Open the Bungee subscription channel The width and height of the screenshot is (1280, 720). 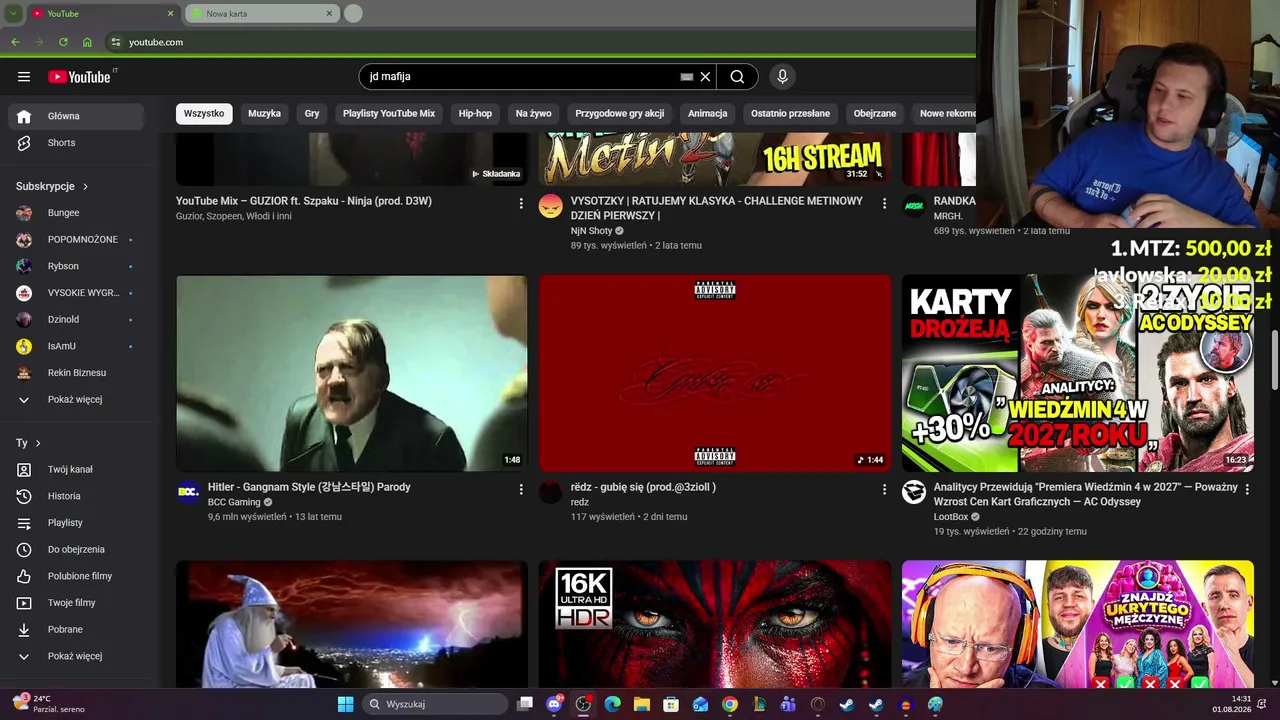[x=76, y=213]
